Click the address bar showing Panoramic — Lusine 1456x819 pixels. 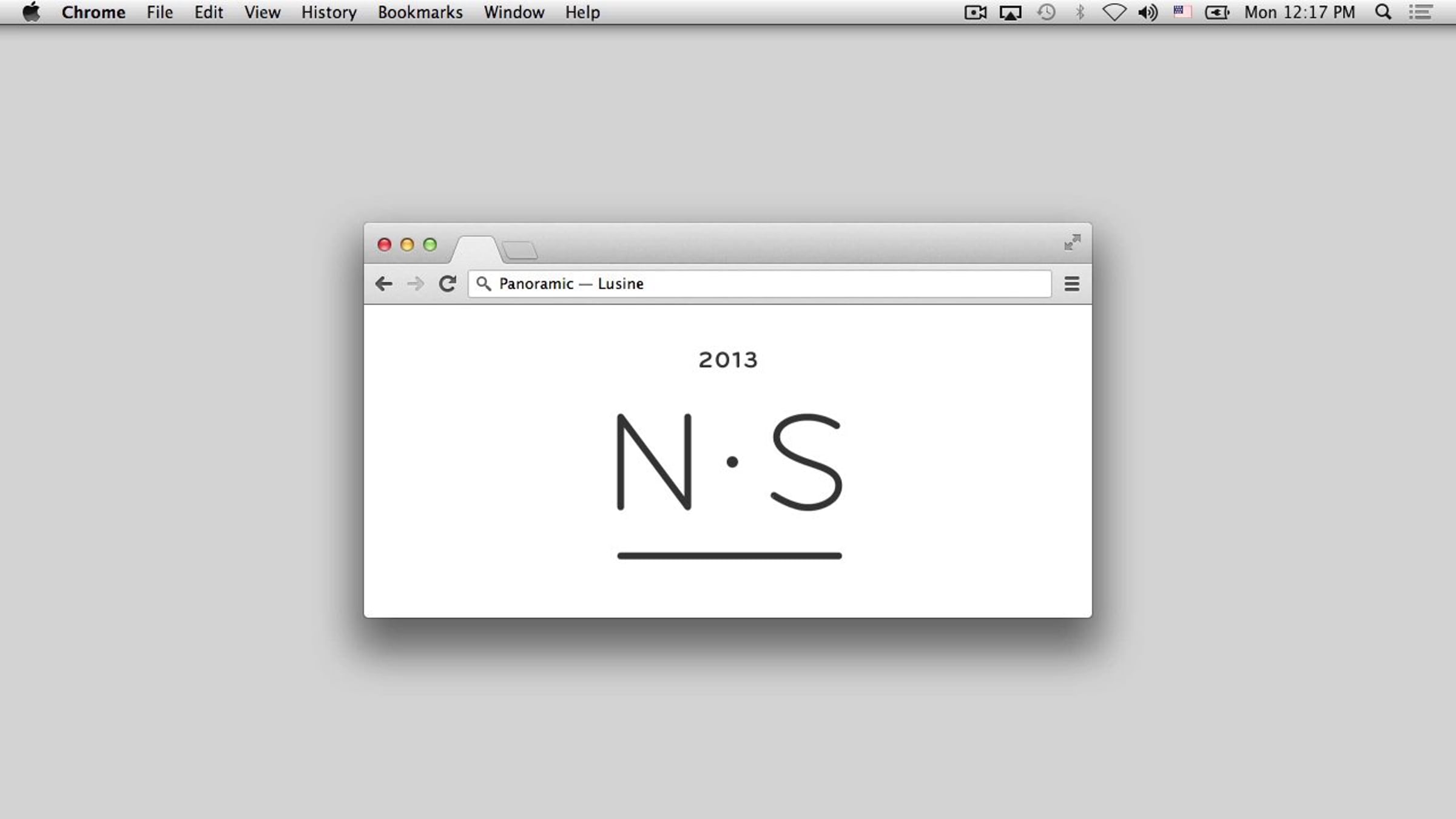pyautogui.click(x=758, y=283)
